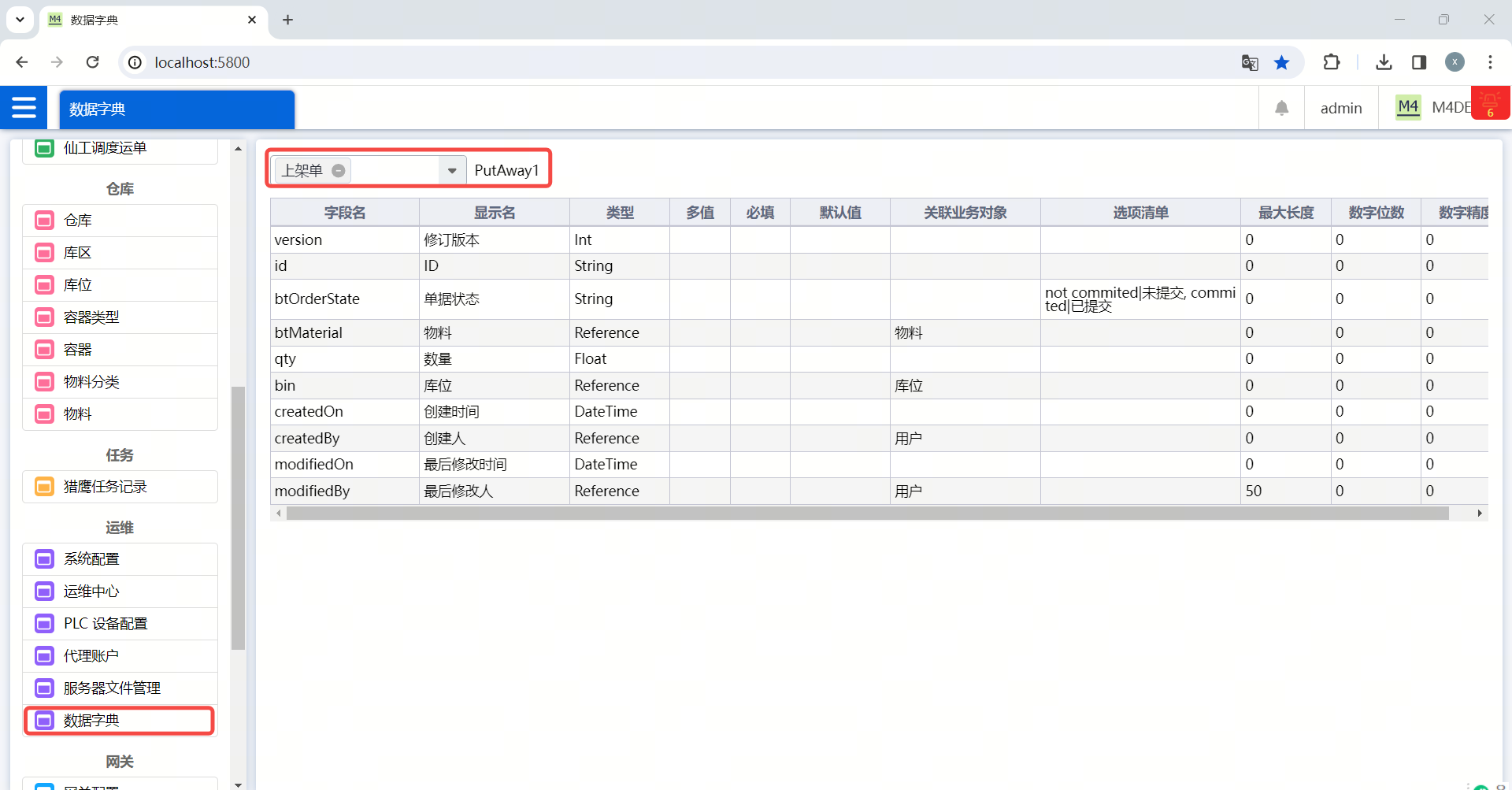Open Chrome translate page icon
The image size is (1512, 790).
tap(1250, 62)
